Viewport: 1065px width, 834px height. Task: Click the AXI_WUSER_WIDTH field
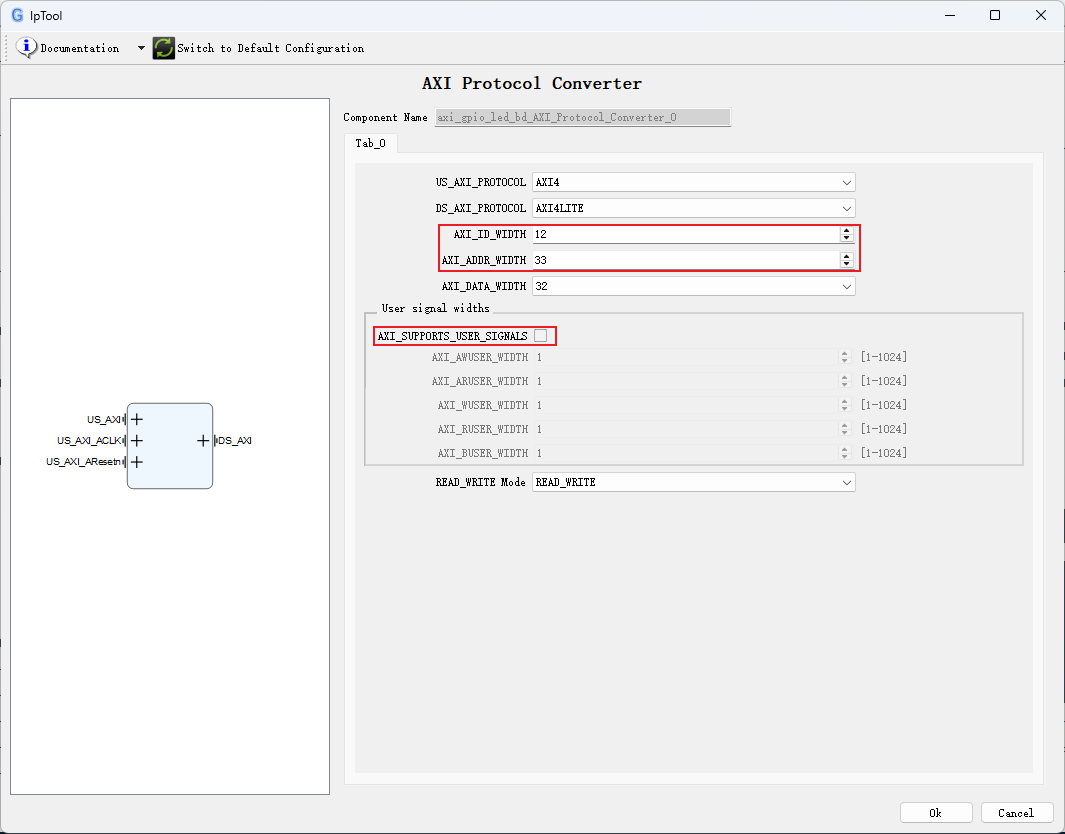point(687,405)
